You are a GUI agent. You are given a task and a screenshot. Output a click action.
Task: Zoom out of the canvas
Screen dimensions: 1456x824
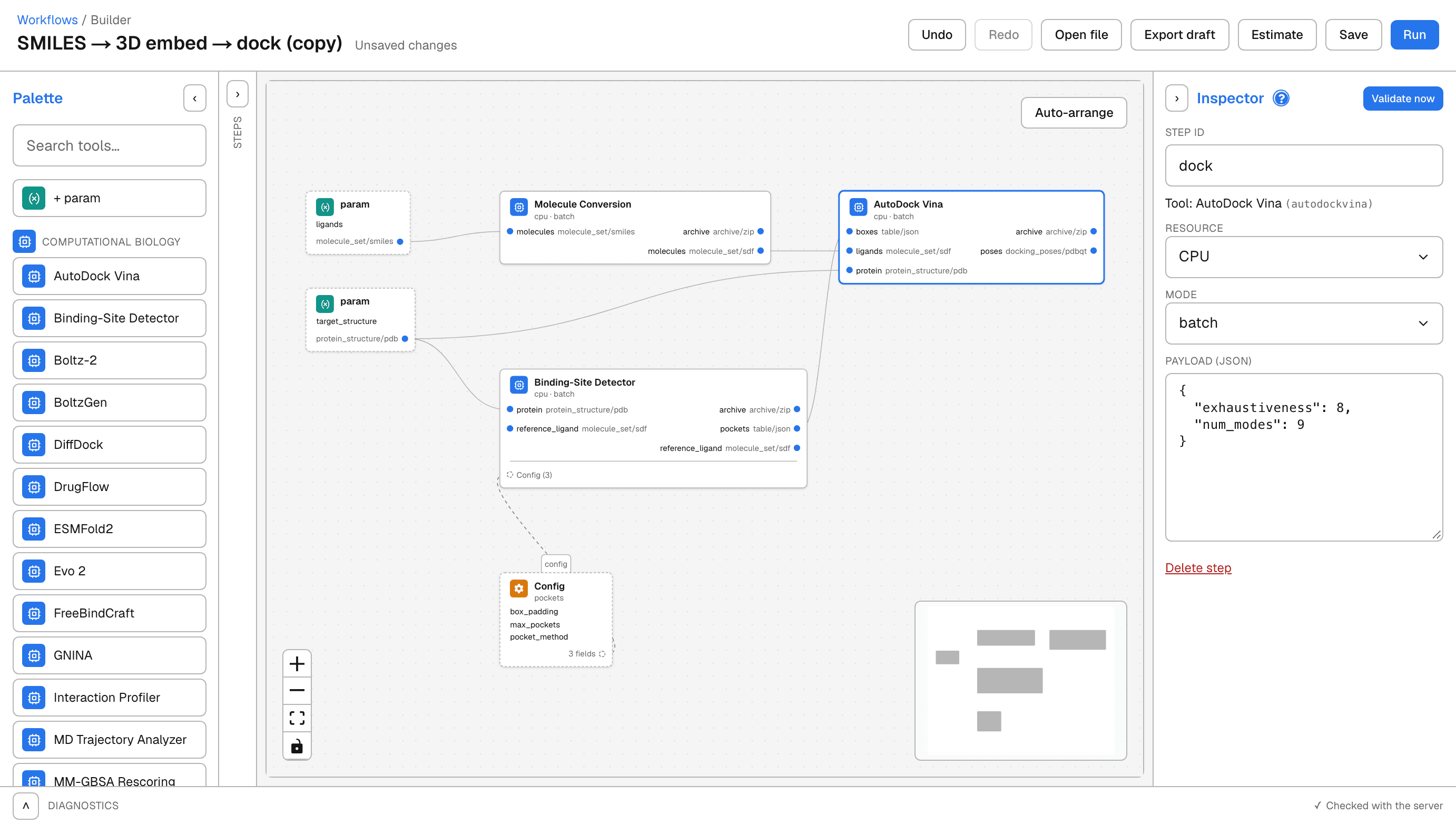coord(297,690)
